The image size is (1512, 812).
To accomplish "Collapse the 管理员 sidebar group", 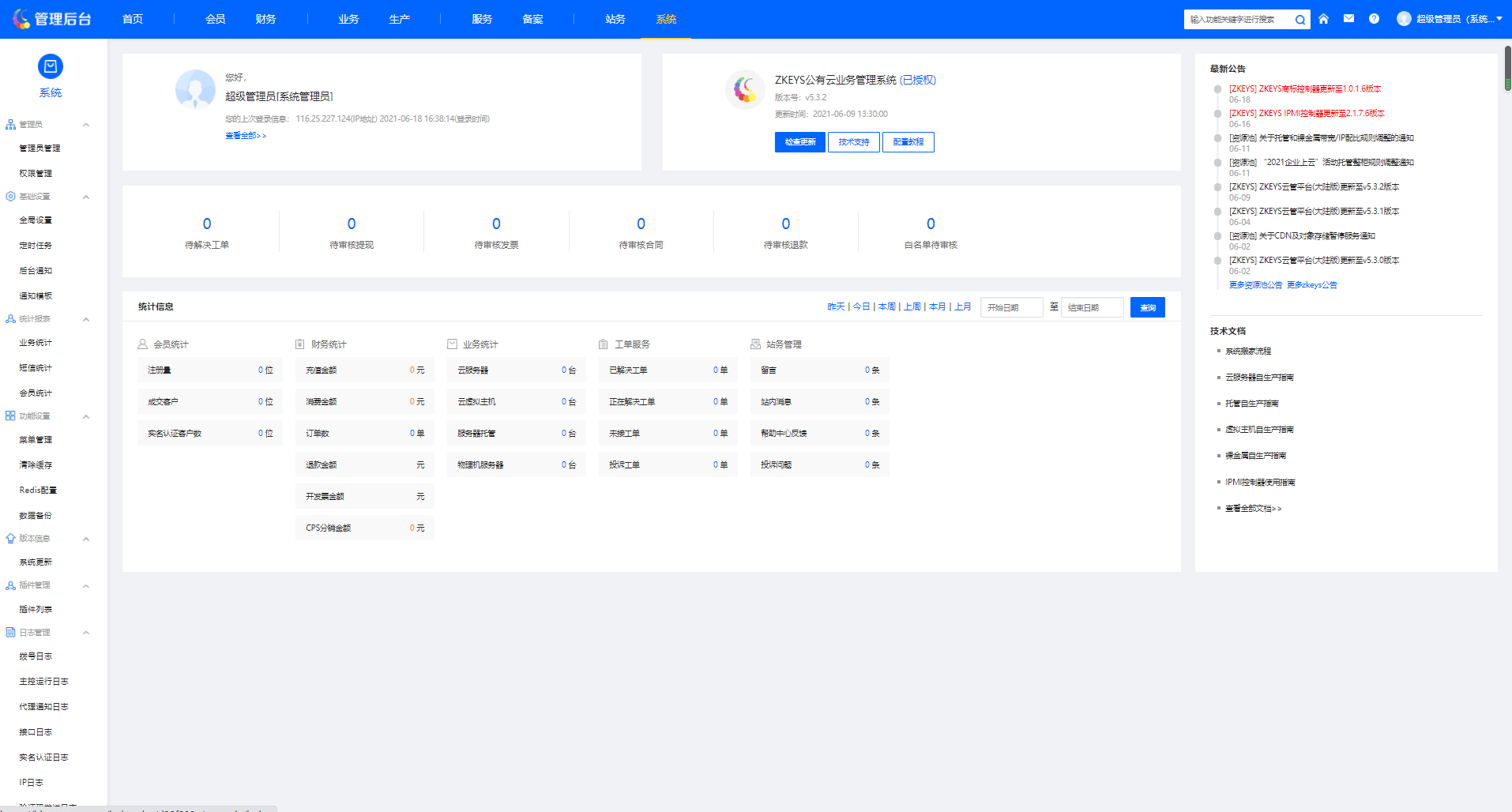I will [86, 125].
